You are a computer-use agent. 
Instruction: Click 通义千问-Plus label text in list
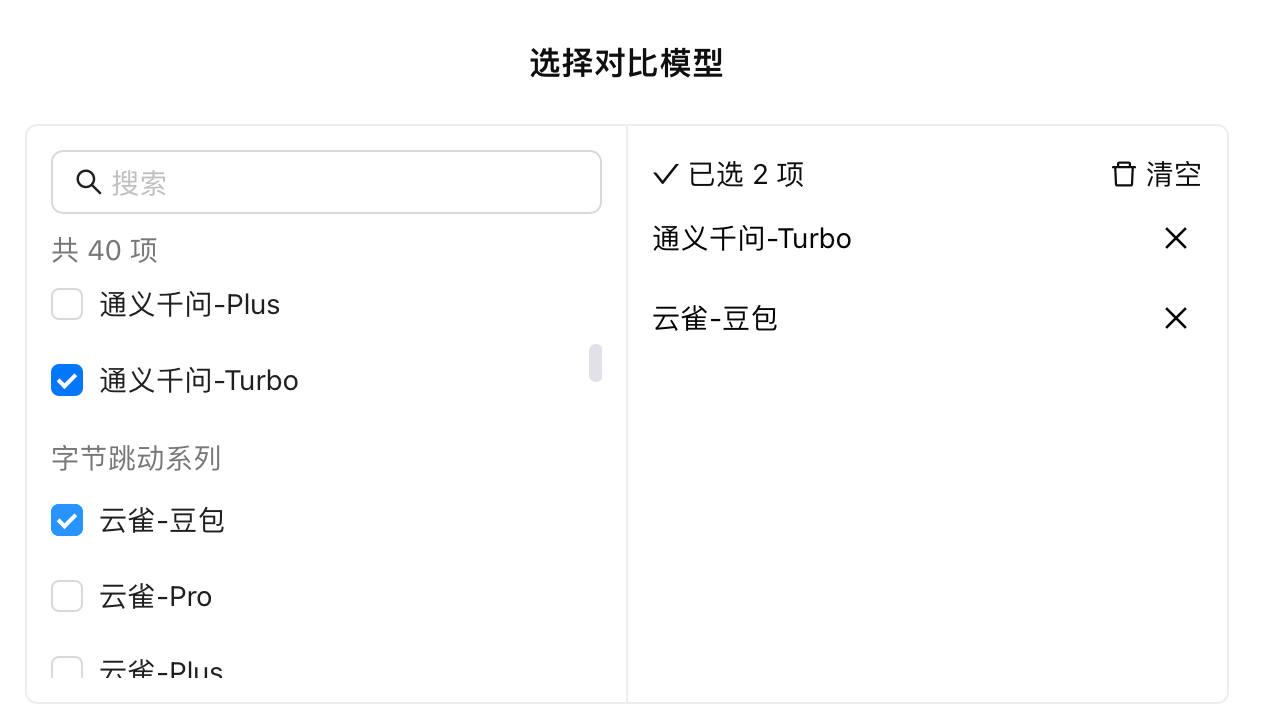click(190, 304)
